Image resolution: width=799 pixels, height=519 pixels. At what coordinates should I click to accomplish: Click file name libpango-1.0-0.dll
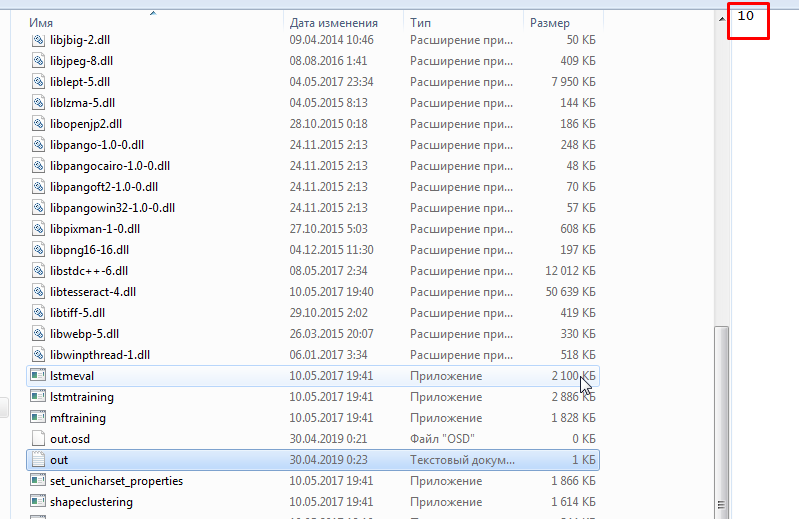coord(97,145)
